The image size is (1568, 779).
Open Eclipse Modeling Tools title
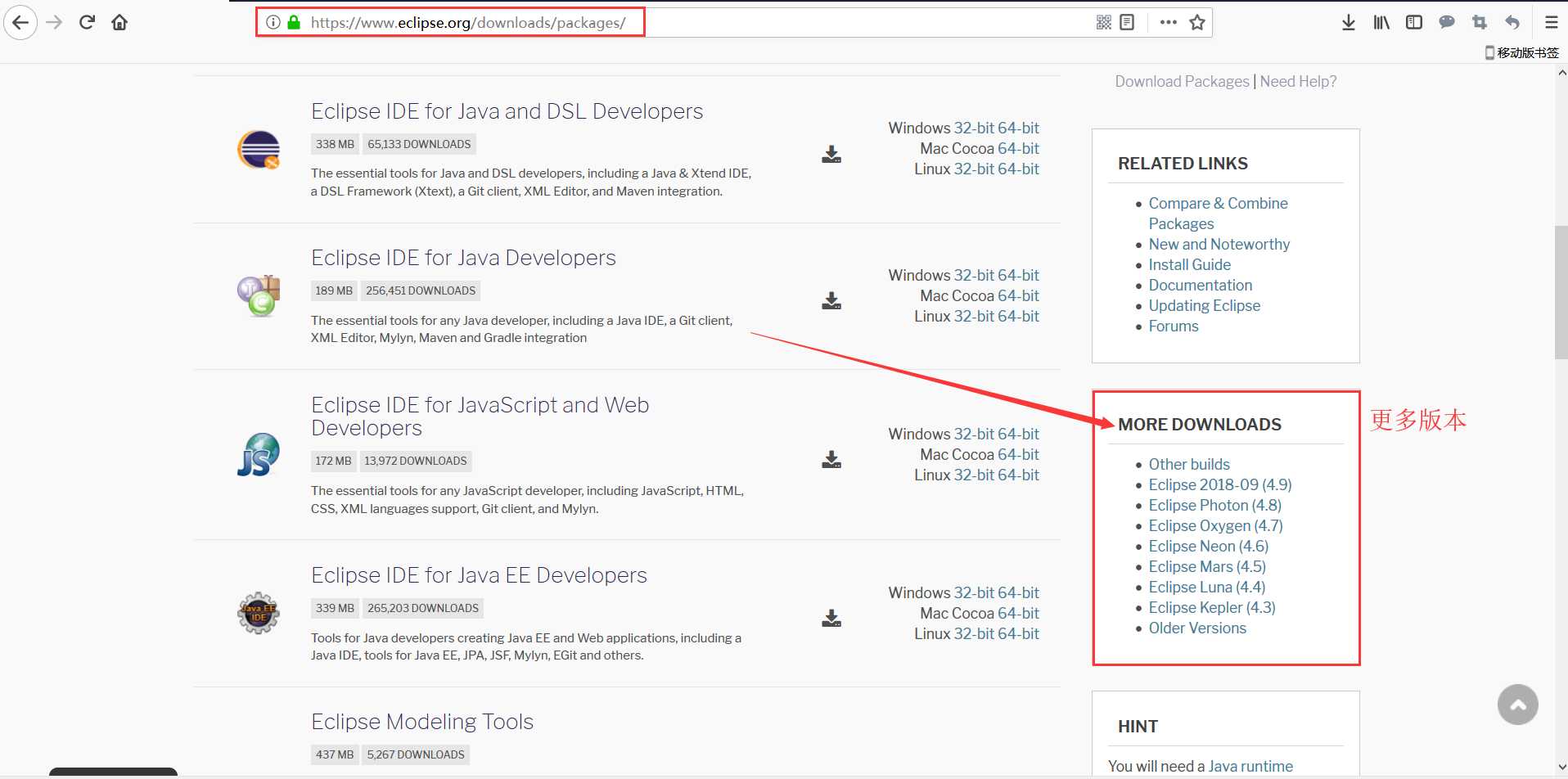[x=422, y=722]
